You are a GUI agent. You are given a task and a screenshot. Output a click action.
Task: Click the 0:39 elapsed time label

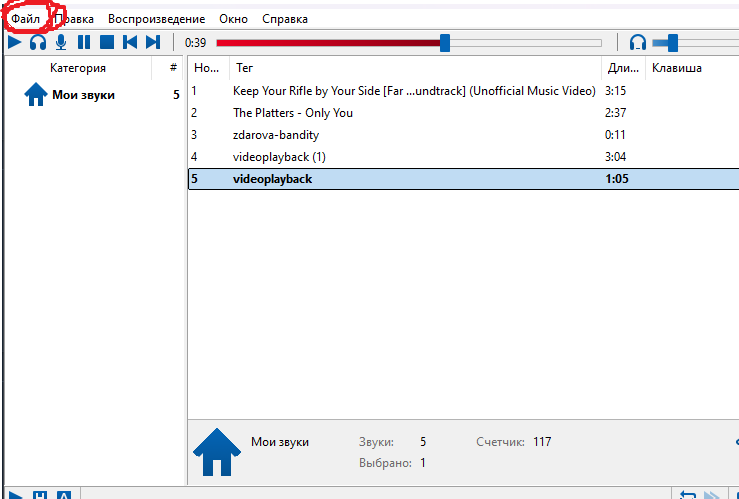[x=196, y=43]
